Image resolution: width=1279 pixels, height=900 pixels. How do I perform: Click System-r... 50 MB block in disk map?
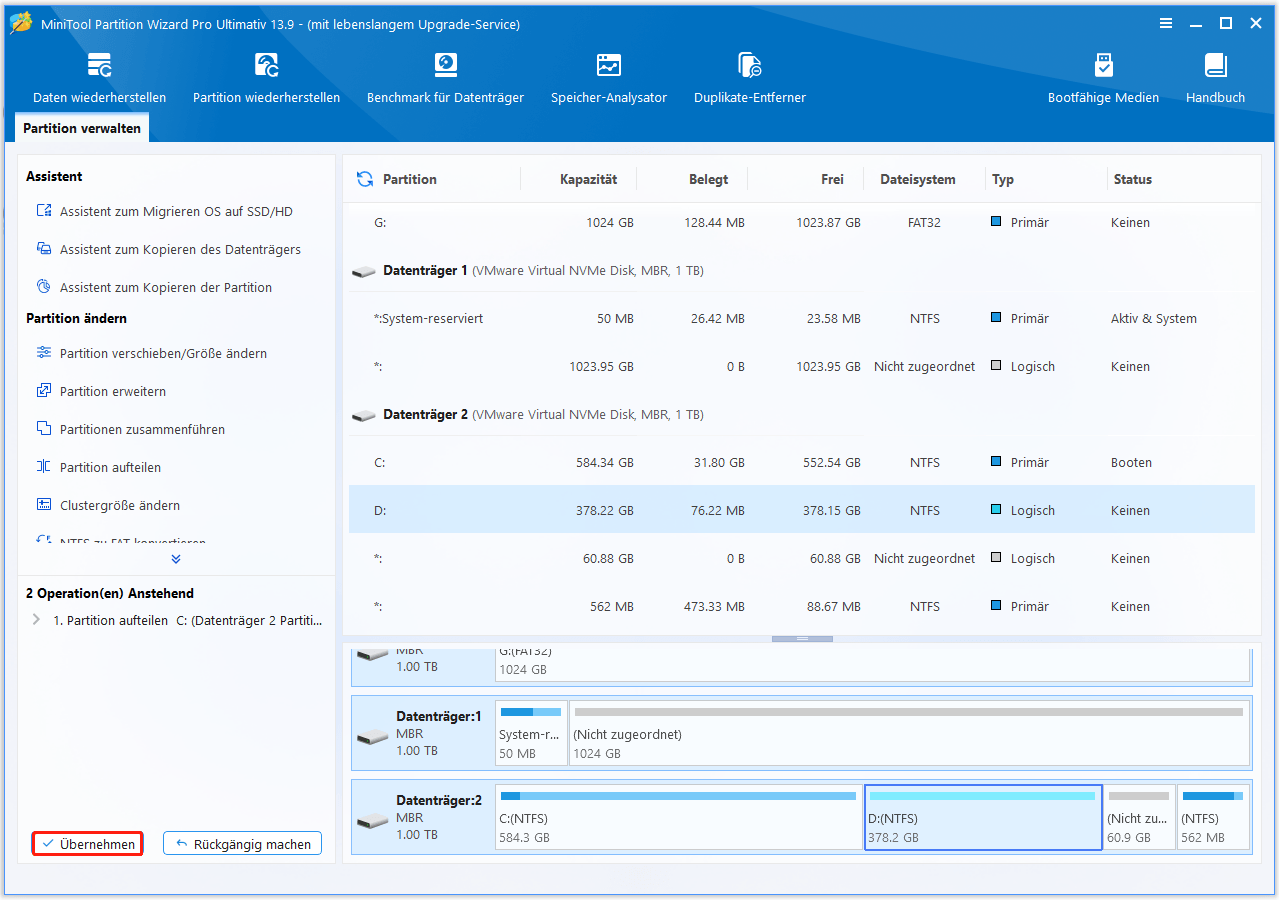point(531,734)
